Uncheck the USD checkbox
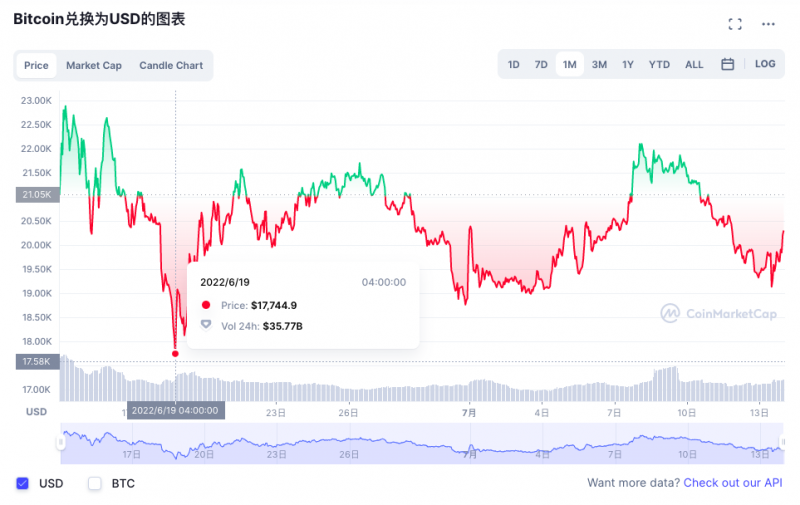800x505 pixels. [x=23, y=484]
